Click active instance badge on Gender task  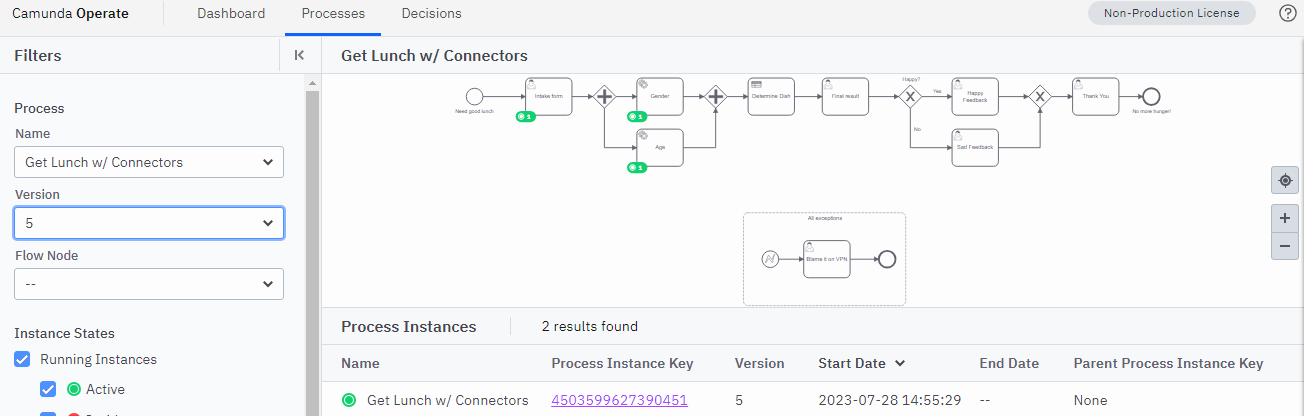(x=638, y=117)
